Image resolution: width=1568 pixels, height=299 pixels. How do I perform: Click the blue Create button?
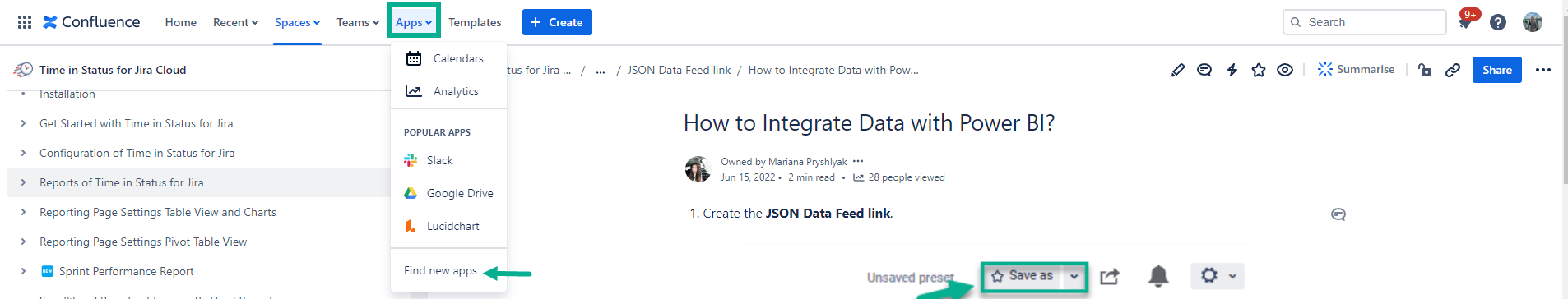click(557, 22)
